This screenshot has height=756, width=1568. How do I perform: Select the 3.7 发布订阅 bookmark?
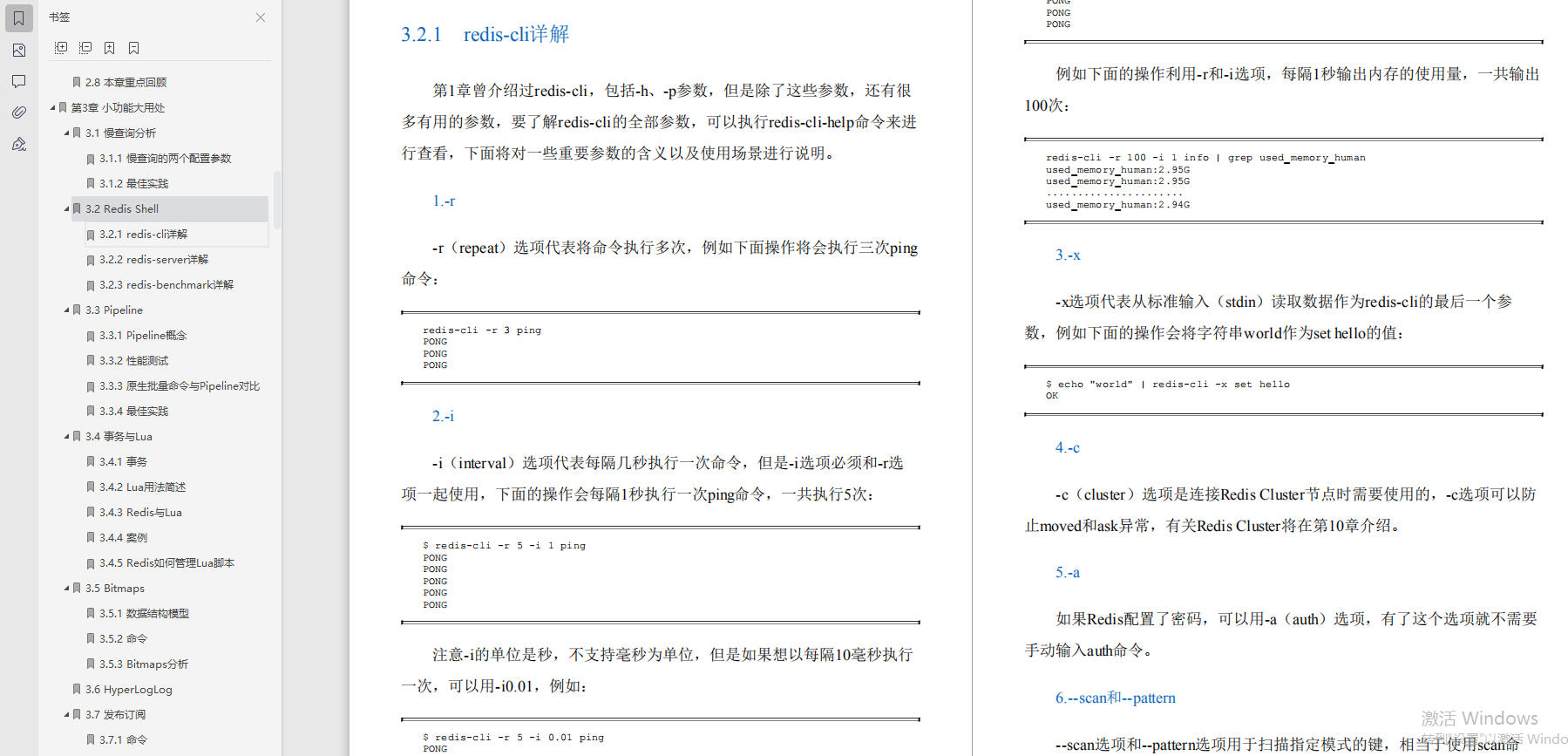(115, 715)
